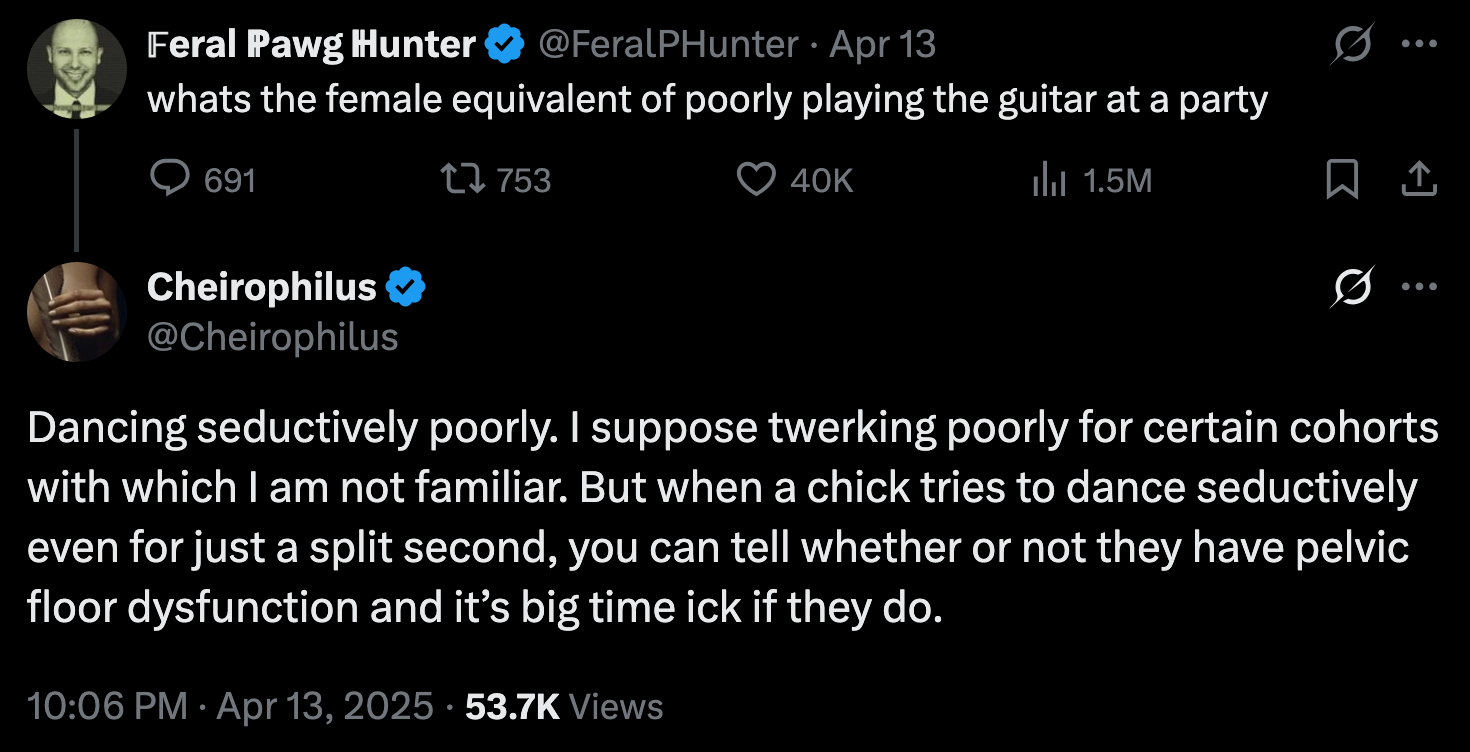The width and height of the screenshot is (1470, 752).
Task: Open more options menu for Cheirophilus's reply
Action: (1419, 287)
